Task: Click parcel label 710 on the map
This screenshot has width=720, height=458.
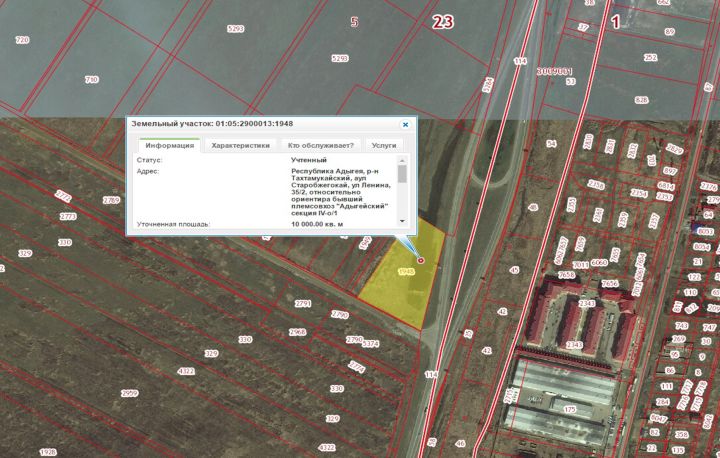Action: coord(91,79)
